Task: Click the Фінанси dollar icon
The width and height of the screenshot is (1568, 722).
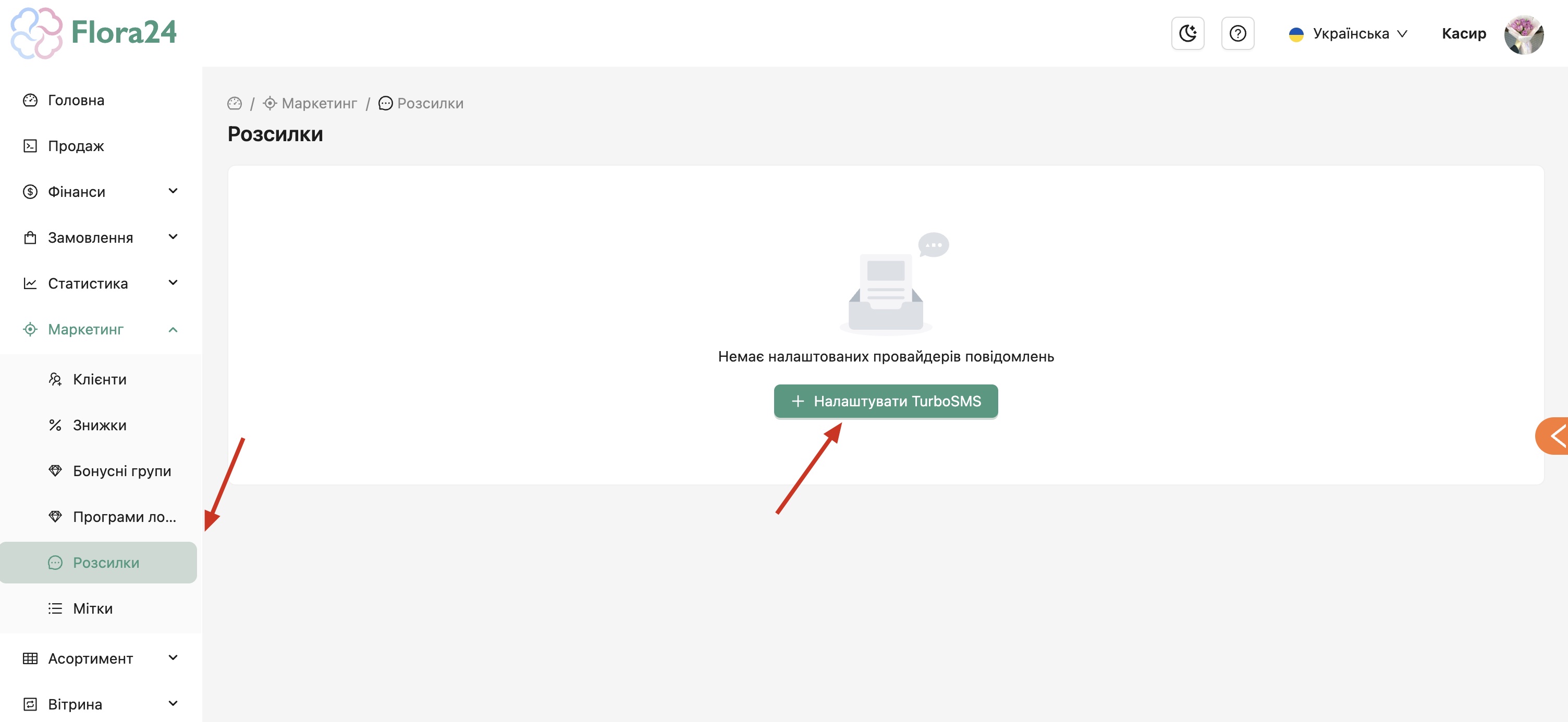Action: pos(30,192)
